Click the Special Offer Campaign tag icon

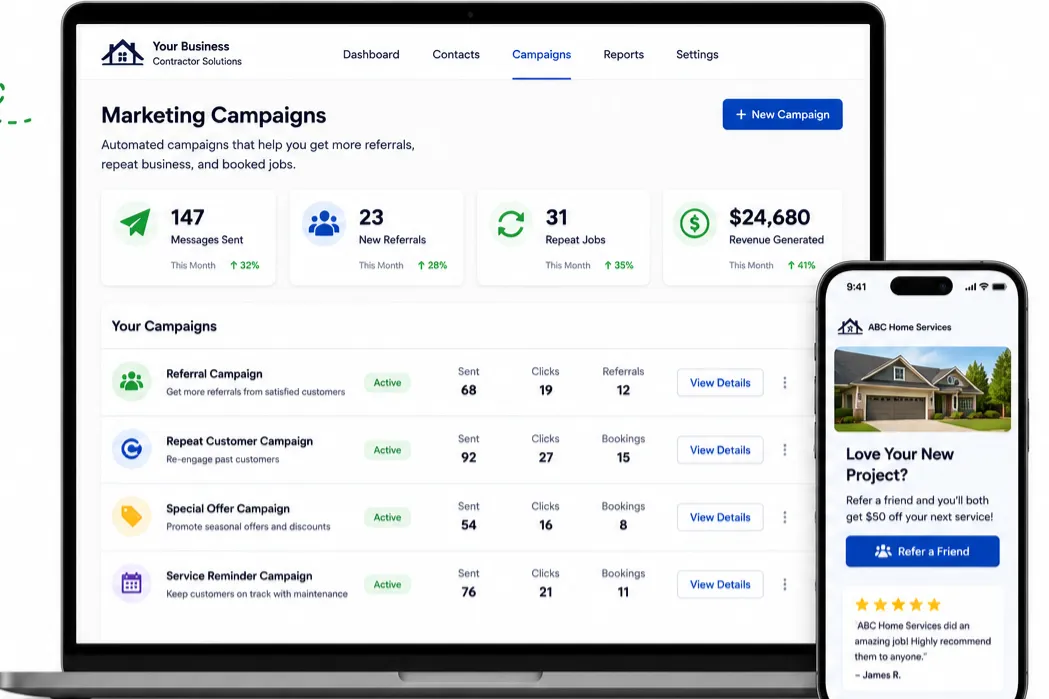pos(131,516)
